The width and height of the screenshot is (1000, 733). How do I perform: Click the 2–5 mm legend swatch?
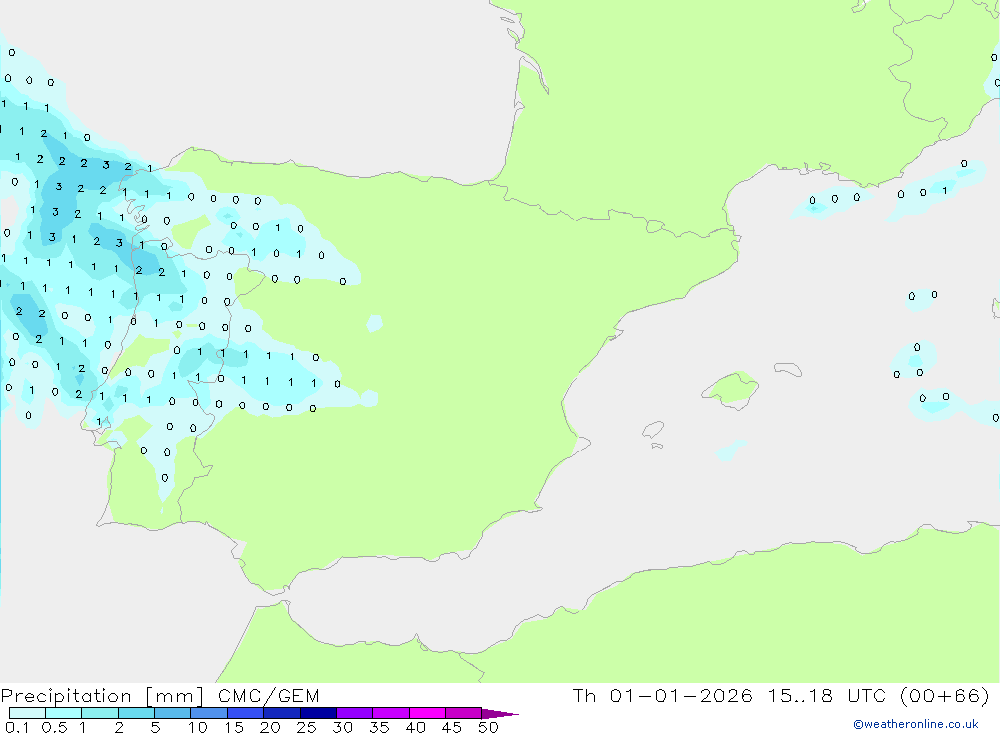[x=136, y=713]
